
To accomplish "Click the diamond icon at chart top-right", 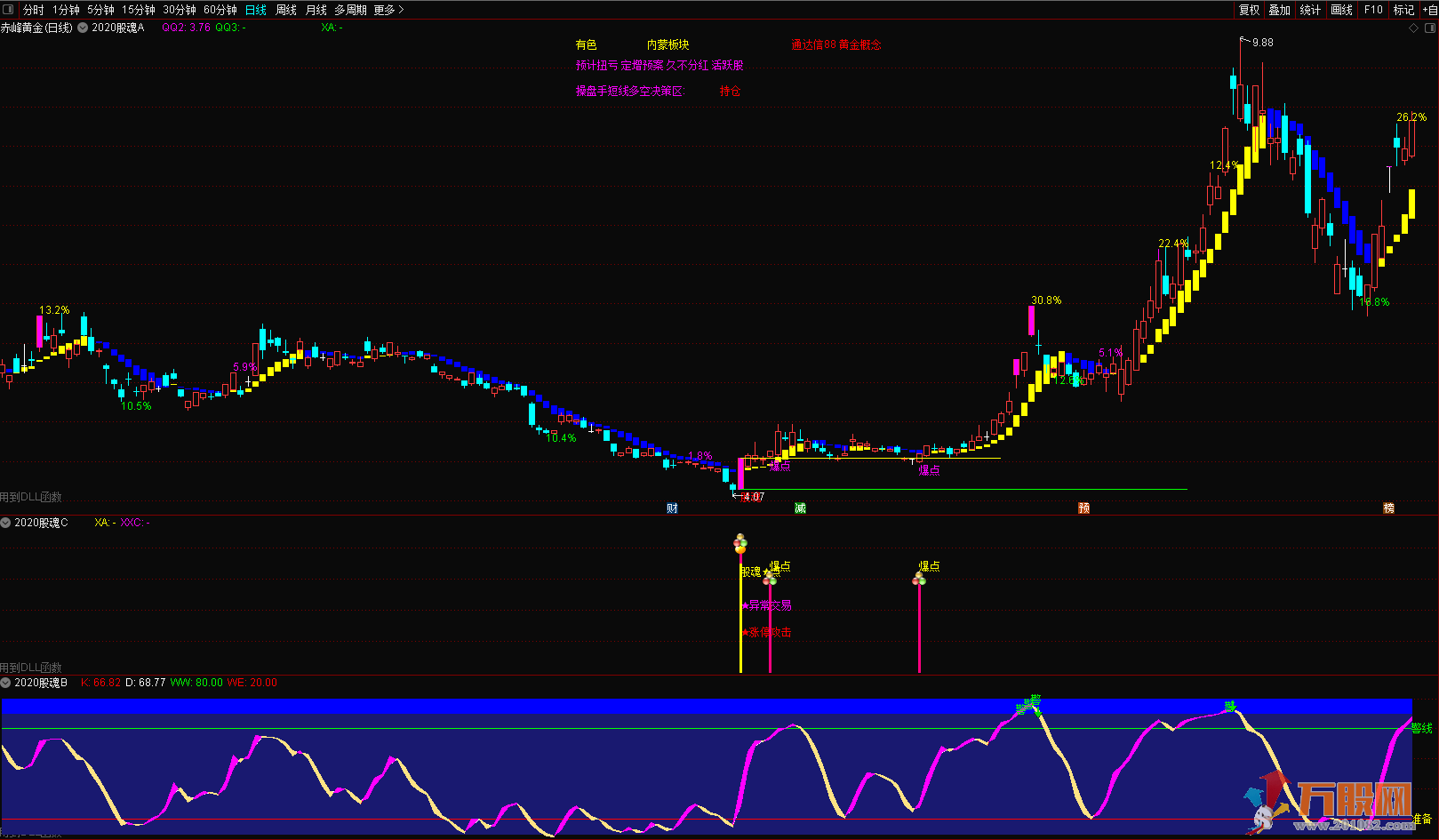I will [x=1414, y=28].
